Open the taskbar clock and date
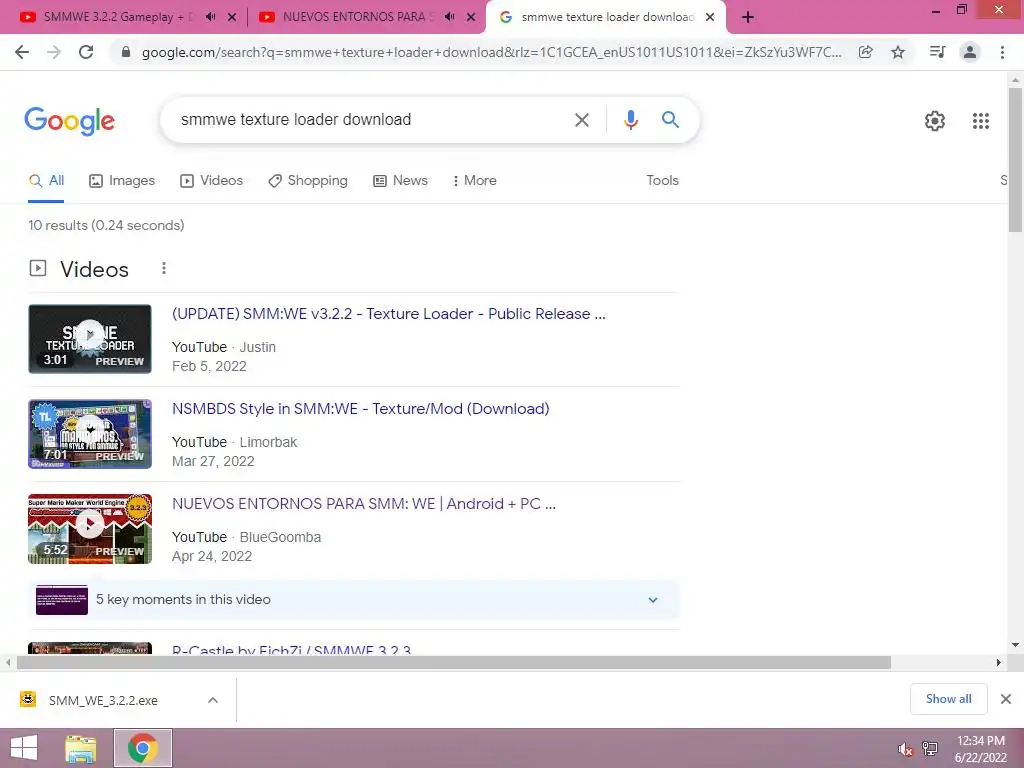The height and width of the screenshot is (768, 1024). pyautogui.click(x=980, y=749)
